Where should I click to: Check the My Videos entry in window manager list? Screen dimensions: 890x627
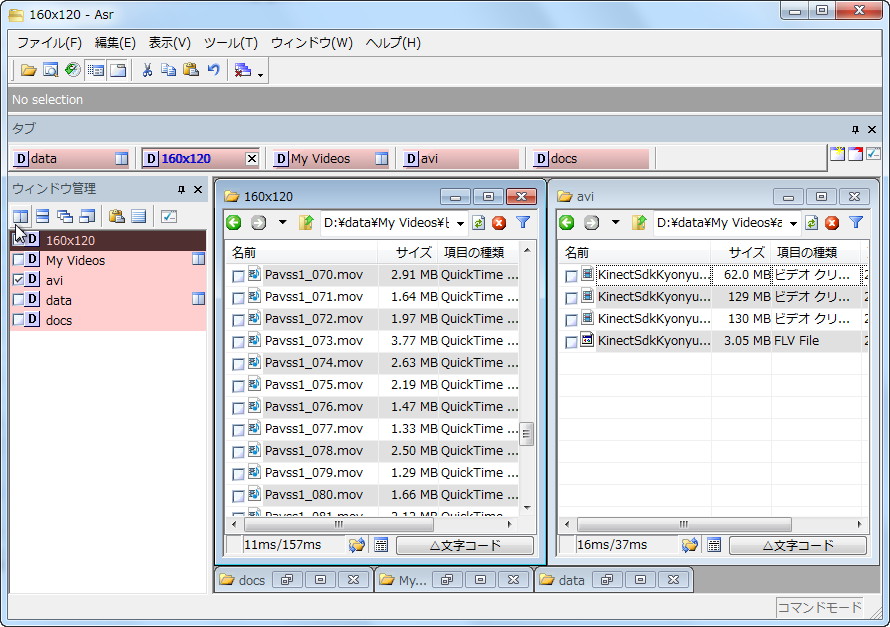(18, 260)
